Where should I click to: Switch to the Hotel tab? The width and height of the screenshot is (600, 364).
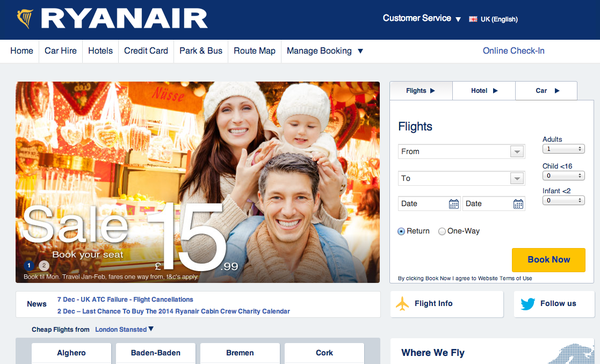click(484, 91)
